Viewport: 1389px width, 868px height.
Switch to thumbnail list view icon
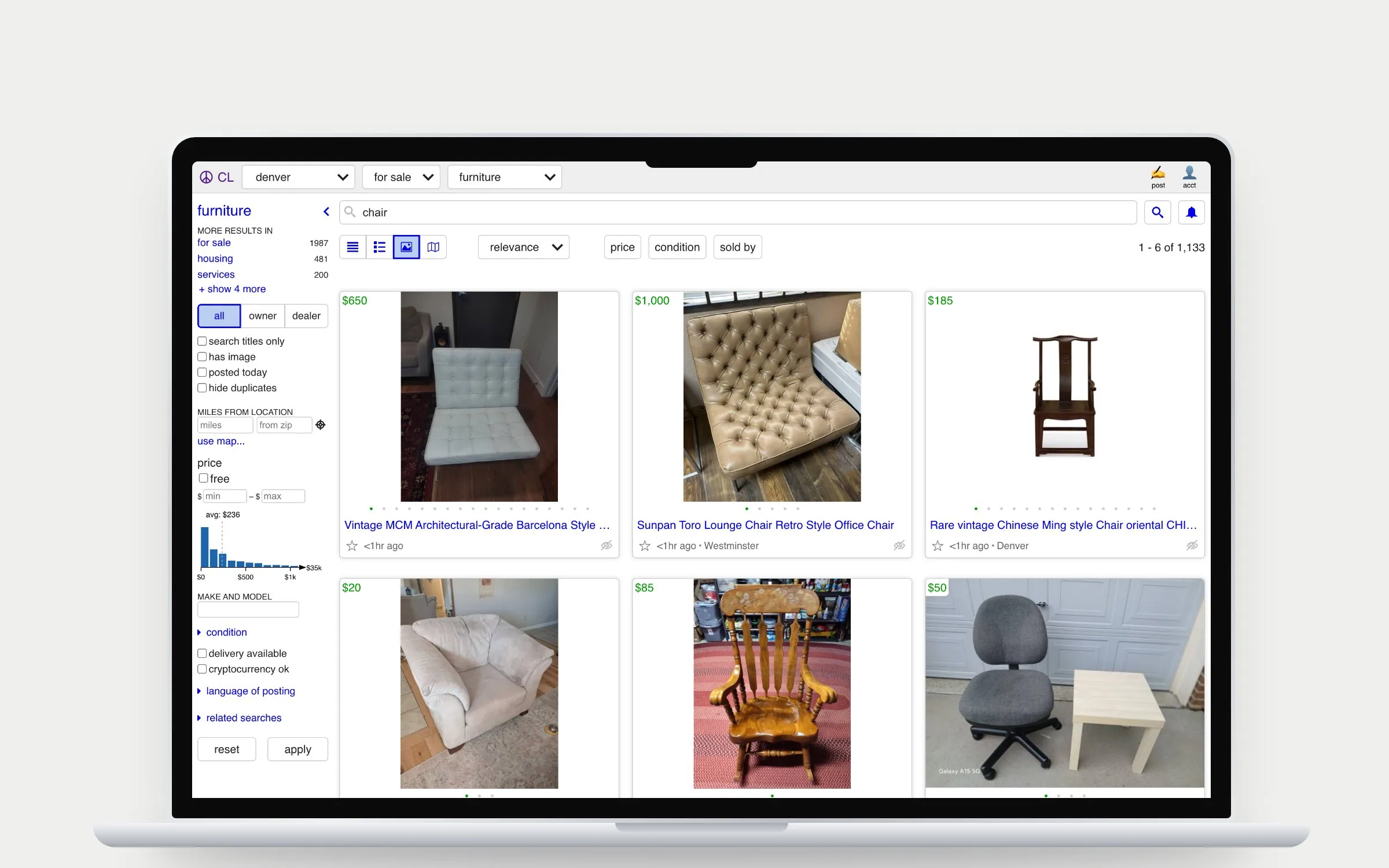point(380,247)
